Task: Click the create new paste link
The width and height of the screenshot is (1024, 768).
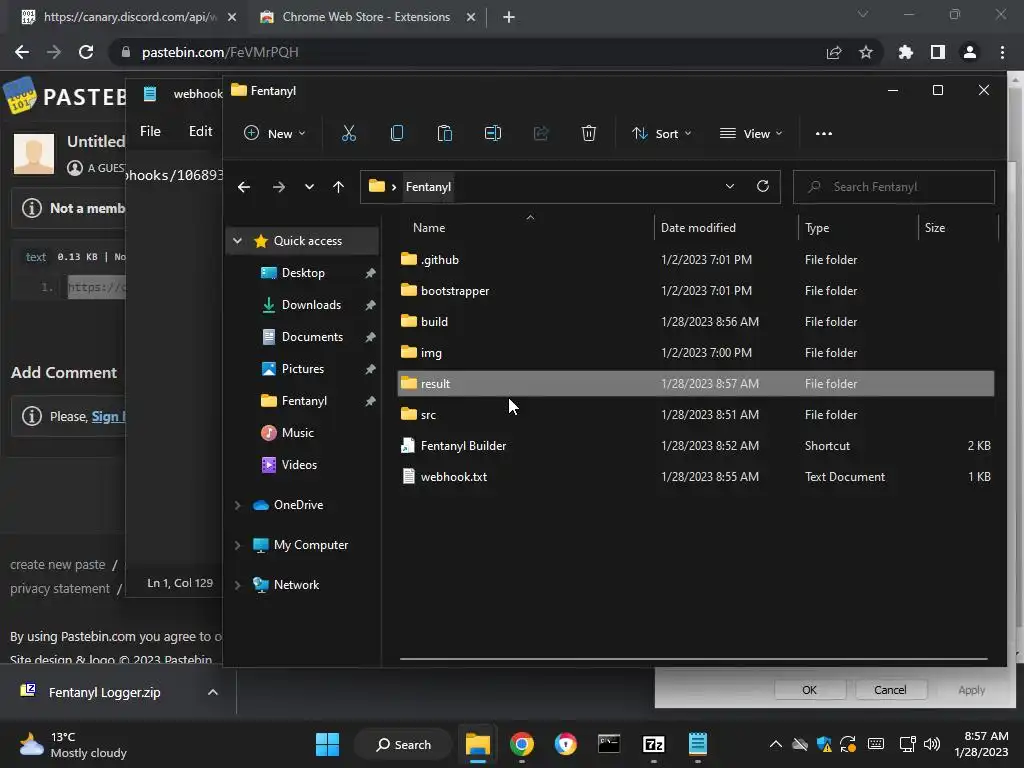Action: coord(57,565)
